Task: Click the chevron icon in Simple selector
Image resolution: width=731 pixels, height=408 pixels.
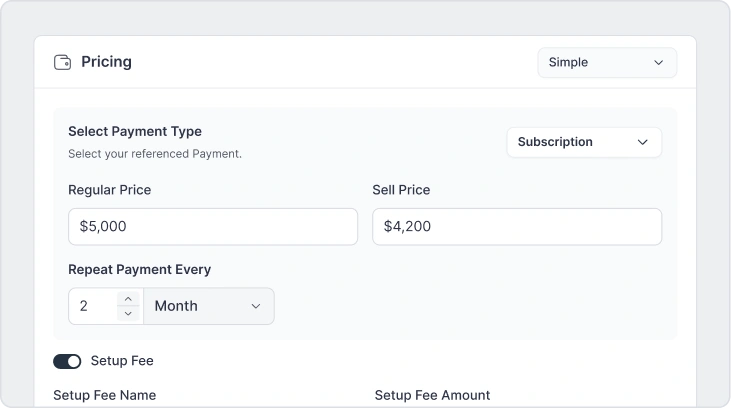Action: tap(658, 62)
